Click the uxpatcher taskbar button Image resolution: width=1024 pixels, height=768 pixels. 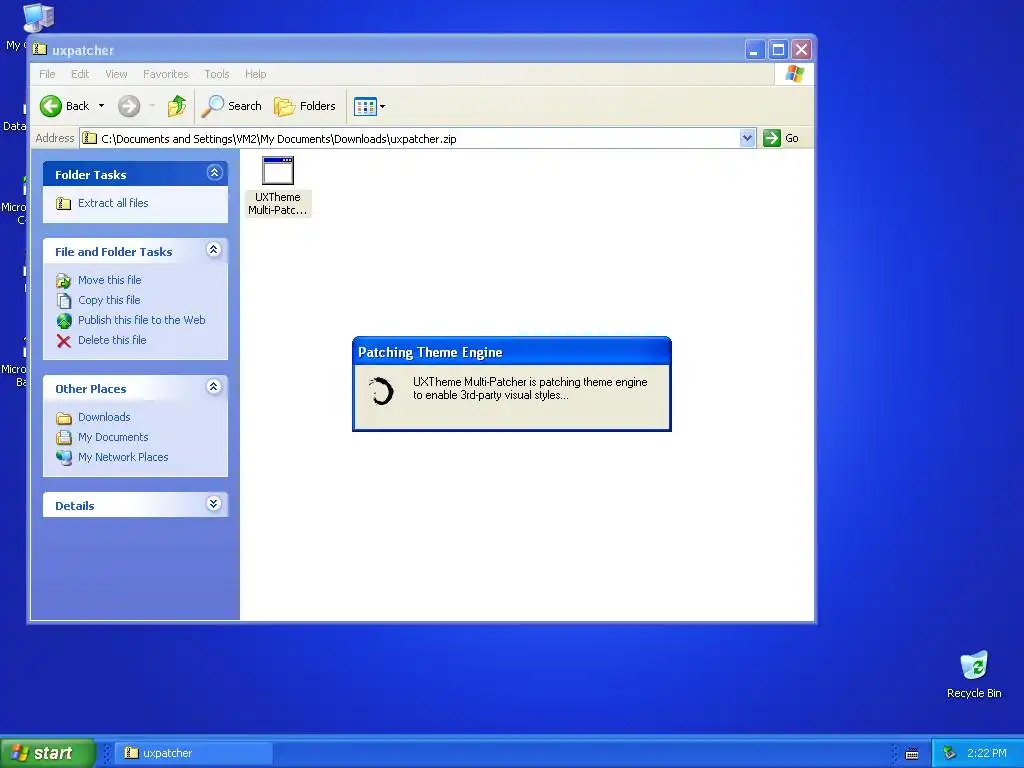193,753
